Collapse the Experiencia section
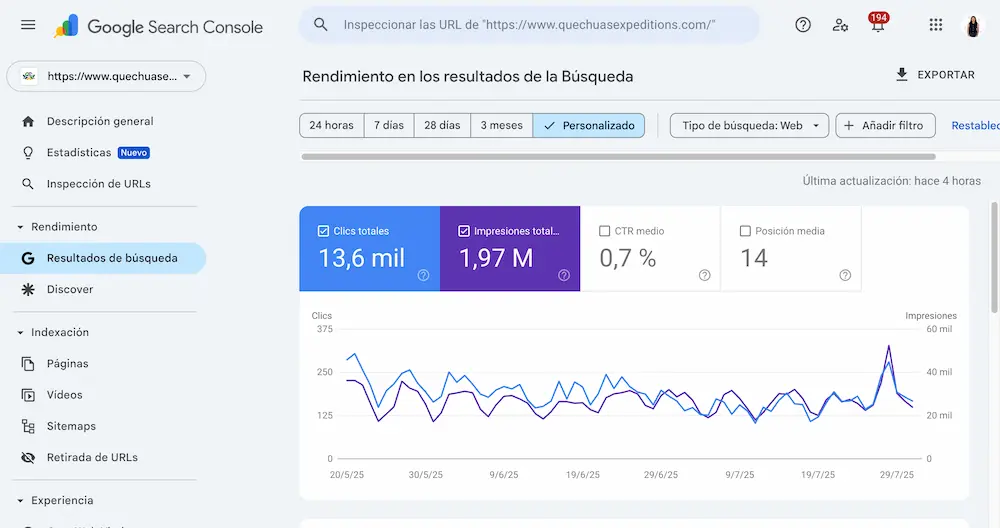Viewport: 1000px width, 528px height. click(x=20, y=501)
